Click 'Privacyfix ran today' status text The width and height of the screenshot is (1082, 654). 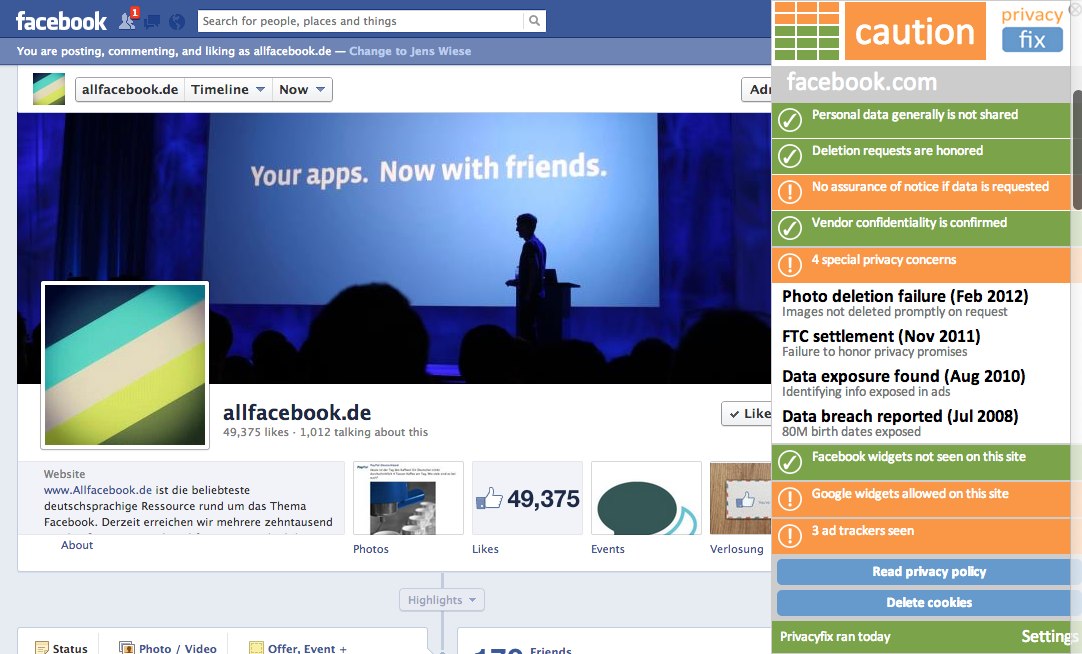(835, 637)
